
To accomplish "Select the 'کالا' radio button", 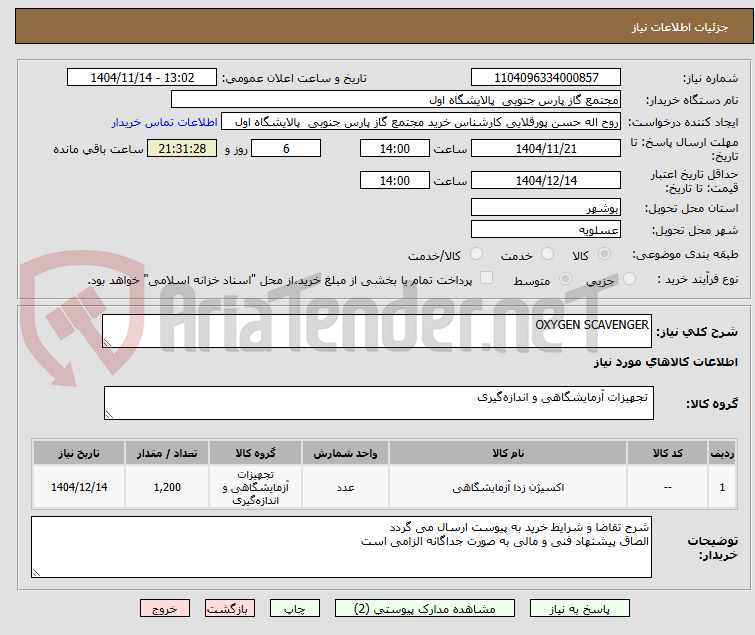I will pos(604,254).
